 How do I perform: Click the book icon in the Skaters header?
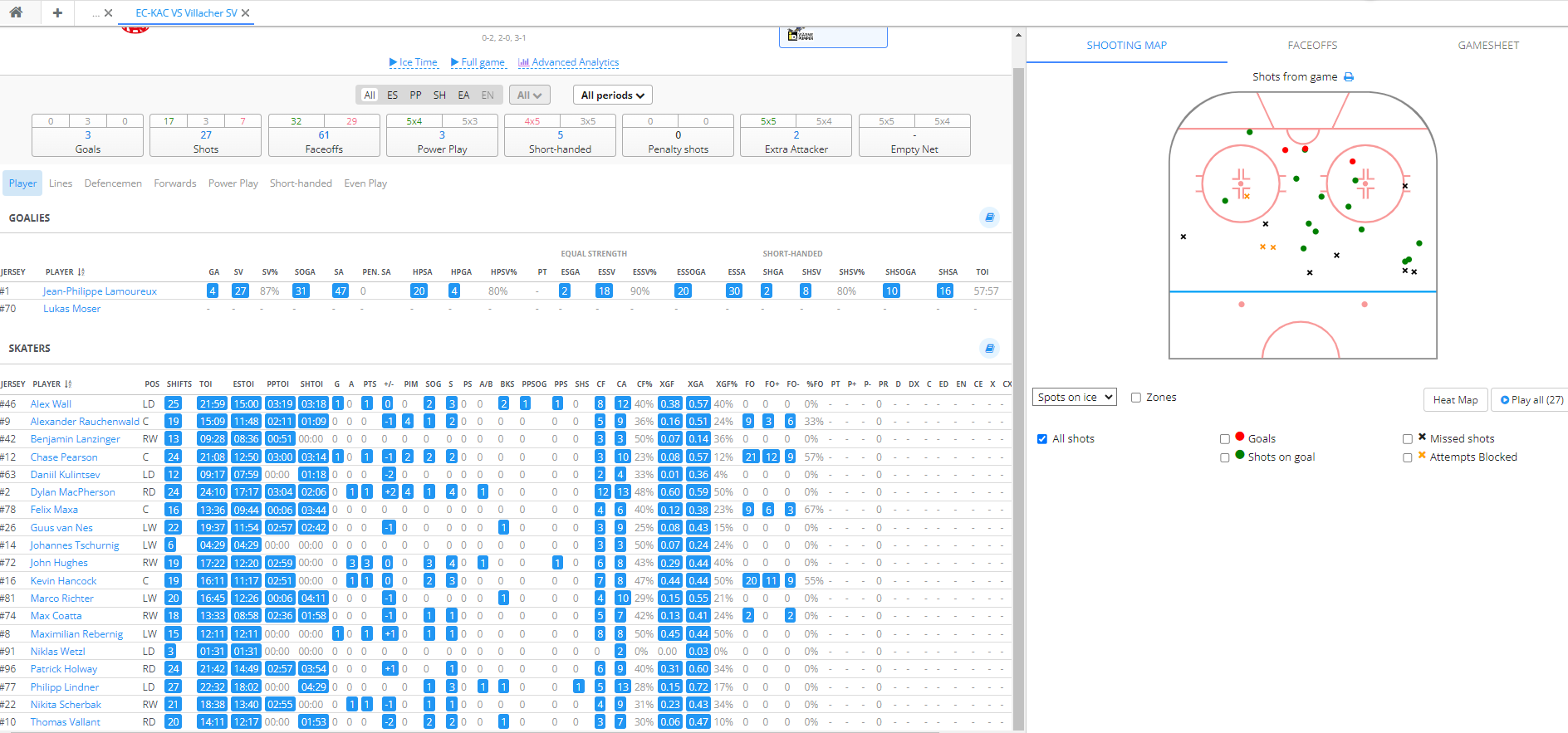point(989,348)
